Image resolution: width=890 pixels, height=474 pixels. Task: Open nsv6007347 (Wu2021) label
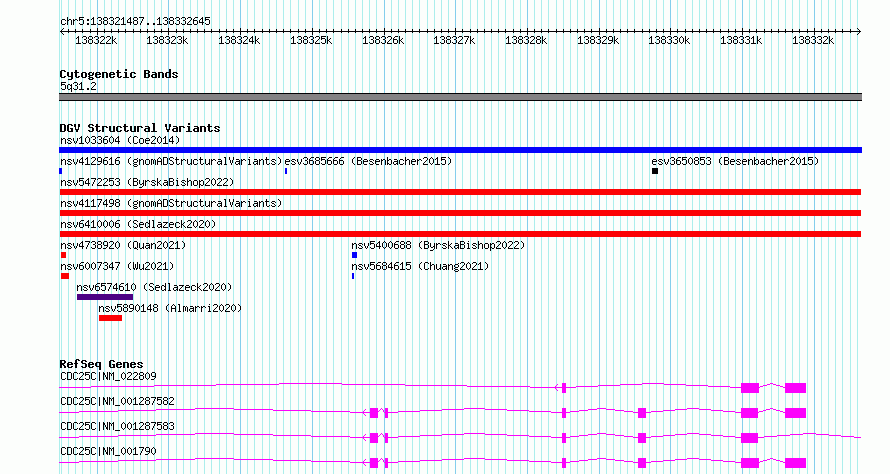pyautogui.click(x=117, y=266)
